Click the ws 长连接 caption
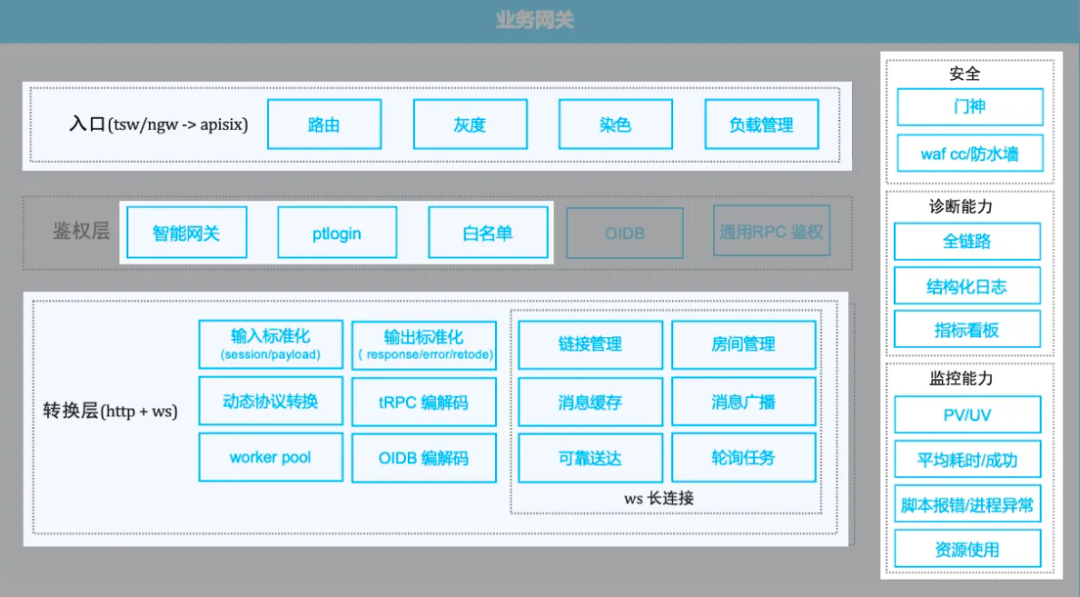Image resolution: width=1080 pixels, height=597 pixels. pos(659,498)
